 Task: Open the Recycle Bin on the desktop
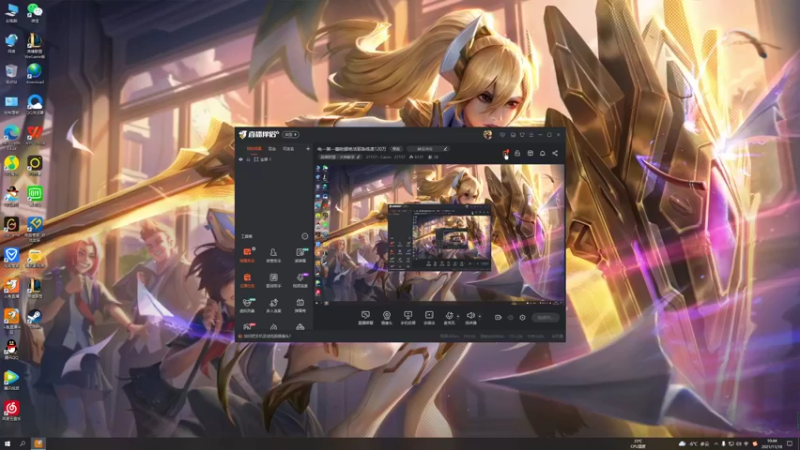11,74
